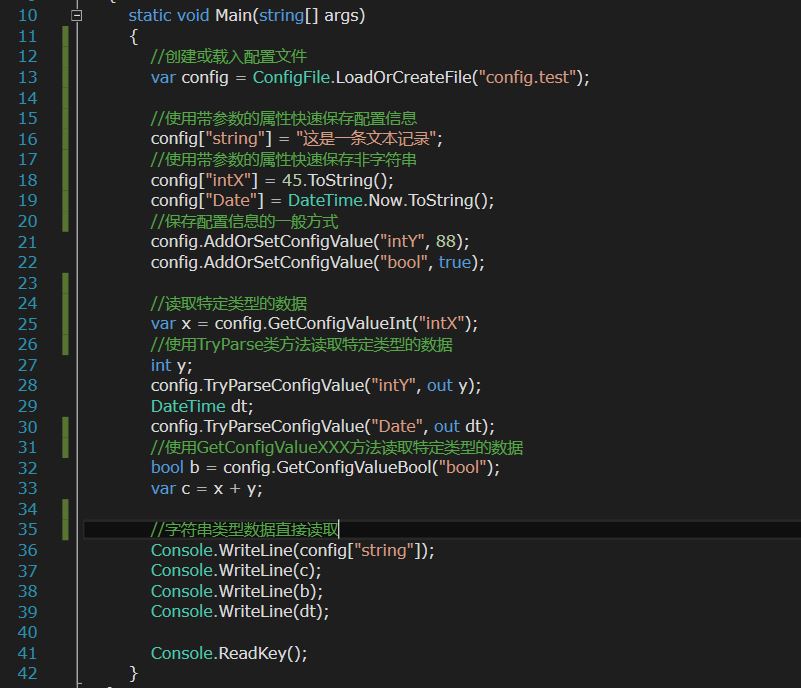Screen dimensions: 801x688
Task: Click the string "这是一条文本记录"
Action: point(366,138)
